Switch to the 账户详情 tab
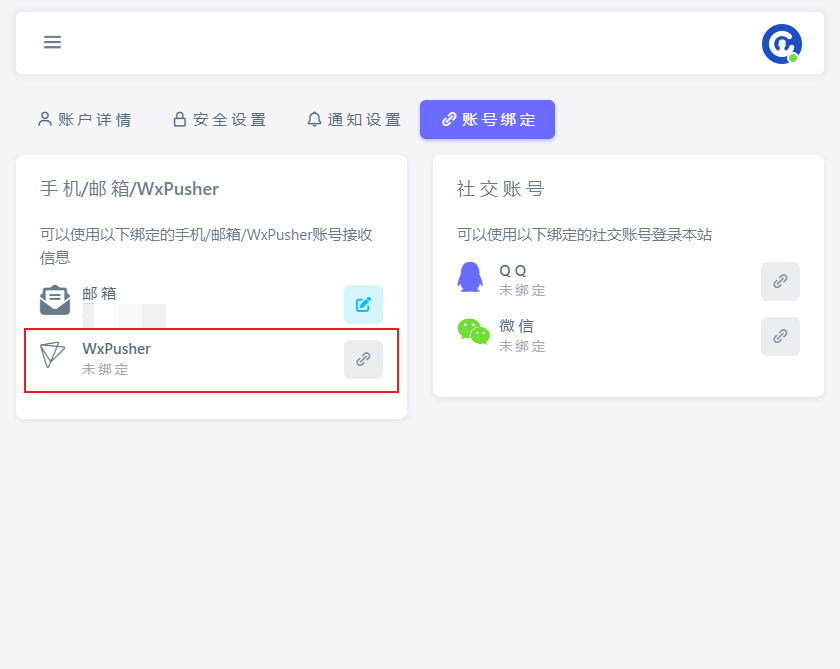This screenshot has width=840, height=669. [x=85, y=120]
